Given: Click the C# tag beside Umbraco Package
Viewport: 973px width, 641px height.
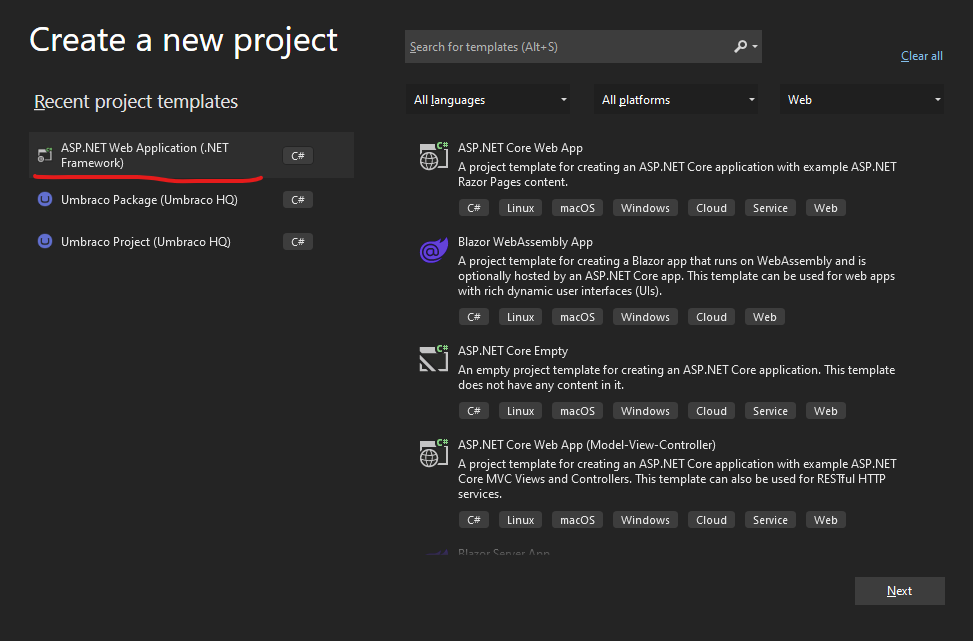Looking at the screenshot, I should coord(298,200).
